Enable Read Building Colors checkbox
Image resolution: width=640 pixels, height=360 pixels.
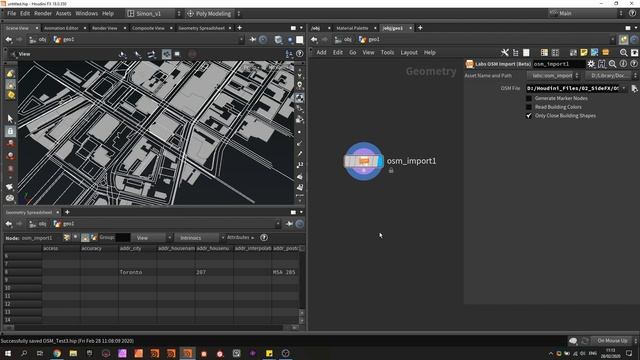coord(529,107)
